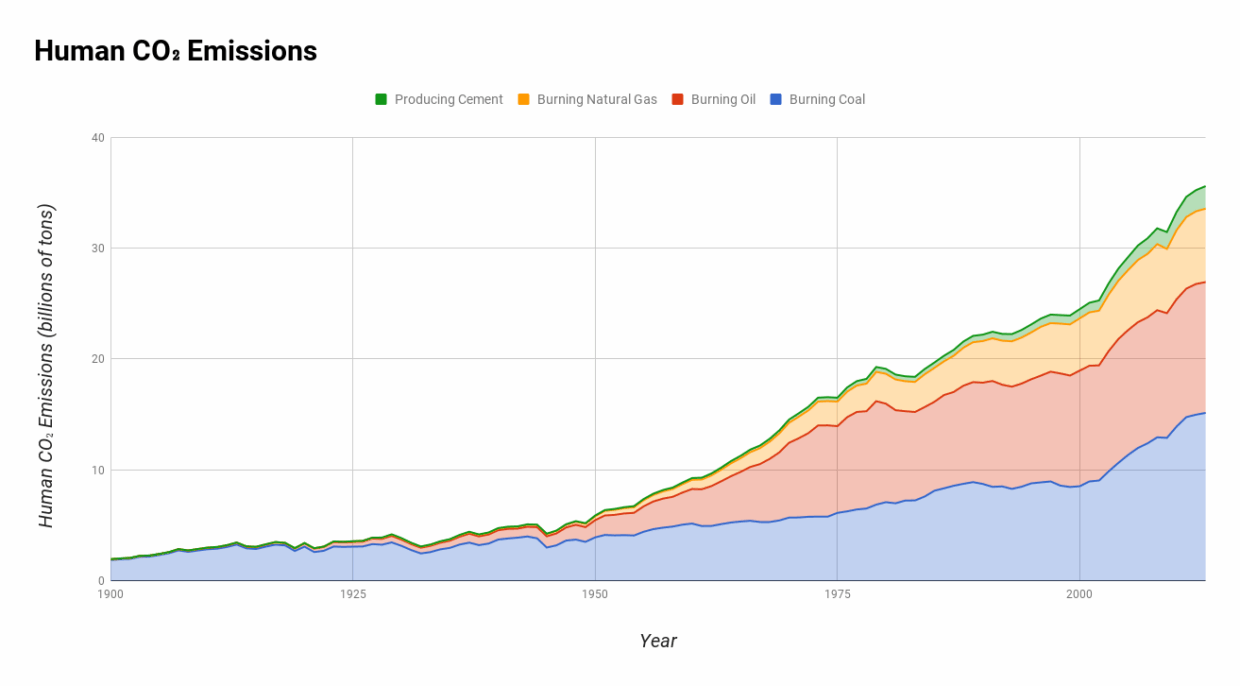Click the green Producing Cement legend swatch
The width and height of the screenshot is (1240, 686).
click(x=381, y=99)
